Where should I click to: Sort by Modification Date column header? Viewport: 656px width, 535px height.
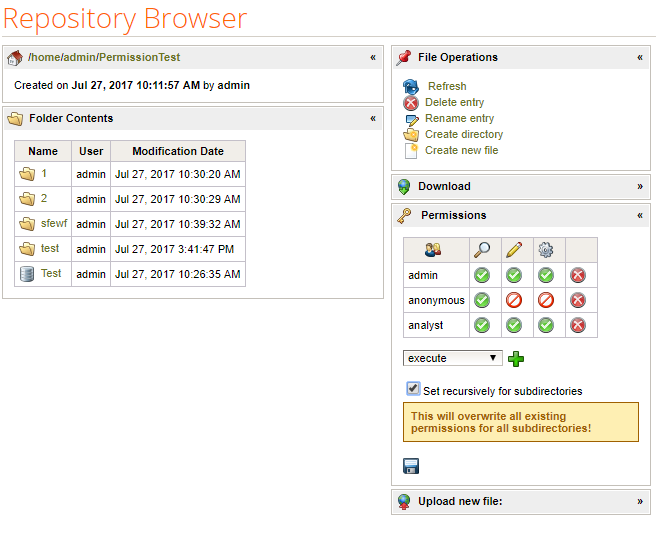coord(178,152)
